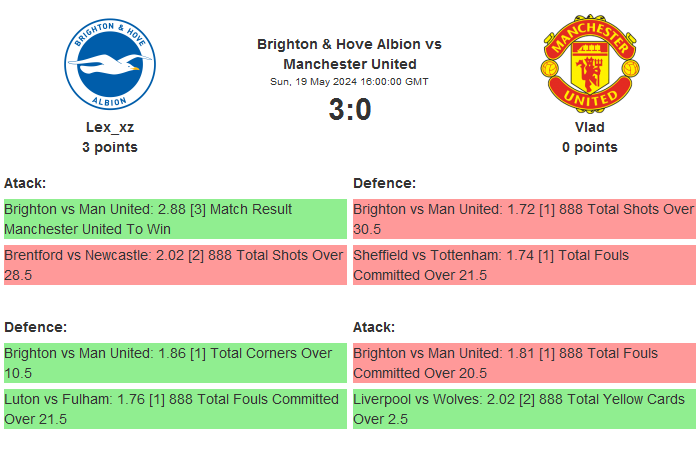Click the lower-left Defence heading

tap(35, 327)
